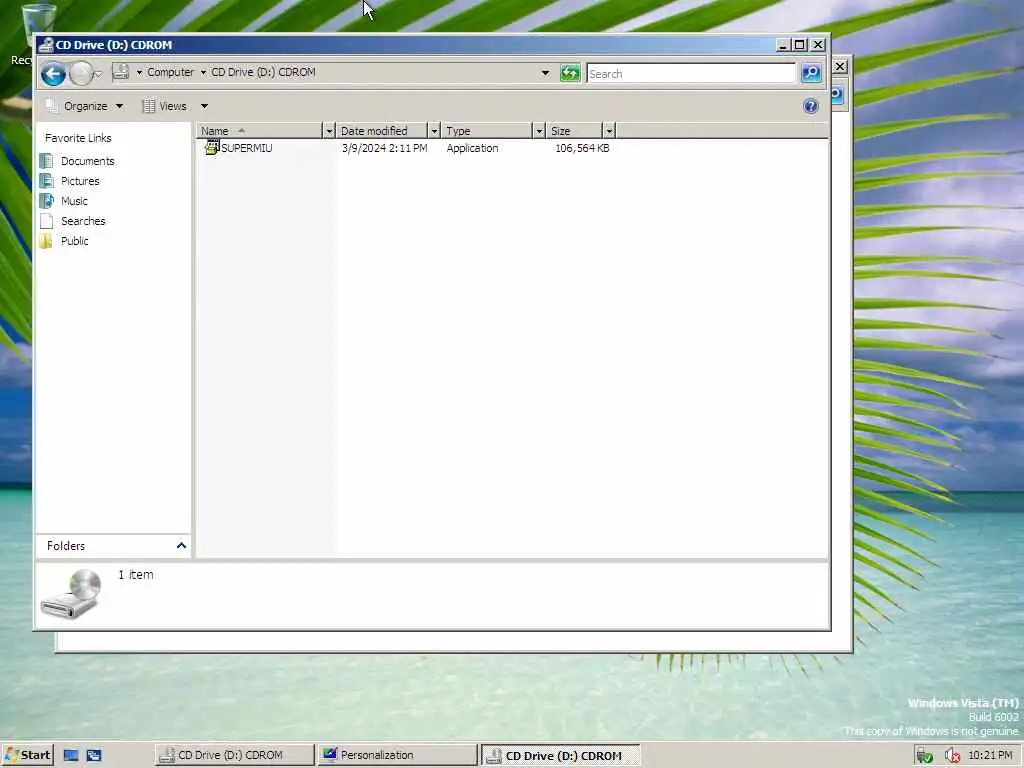
Task: Expand the arrow before Computer breadcrumb
Action: (139, 72)
